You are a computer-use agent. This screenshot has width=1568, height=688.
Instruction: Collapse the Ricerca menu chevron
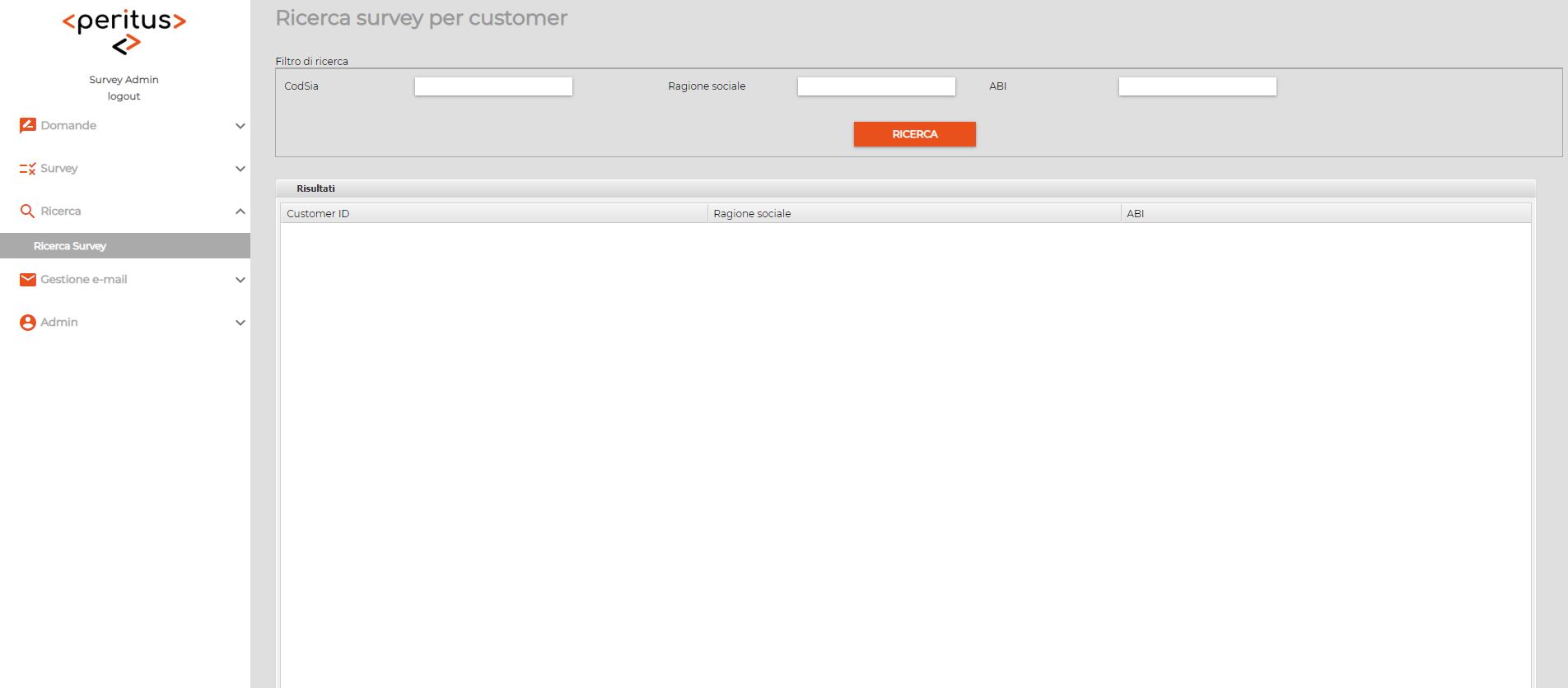tap(240, 212)
